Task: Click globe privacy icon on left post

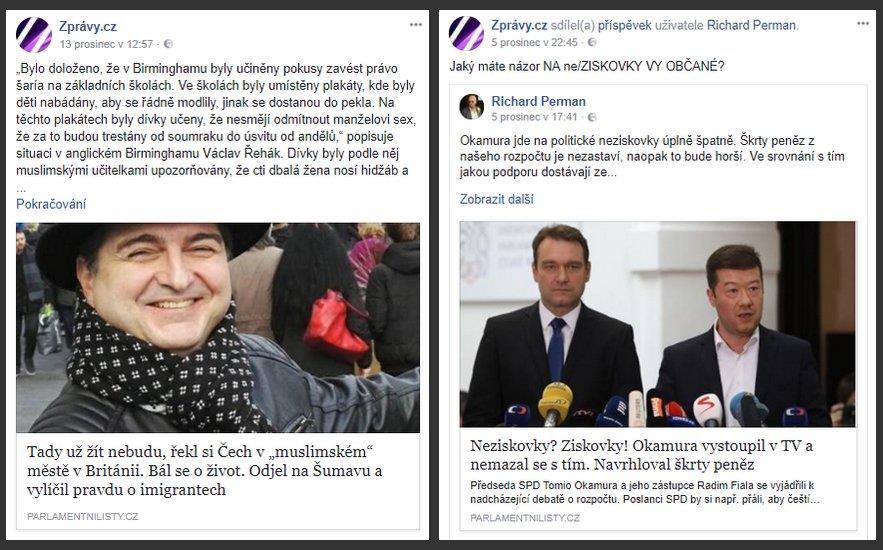Action: [x=168, y=44]
